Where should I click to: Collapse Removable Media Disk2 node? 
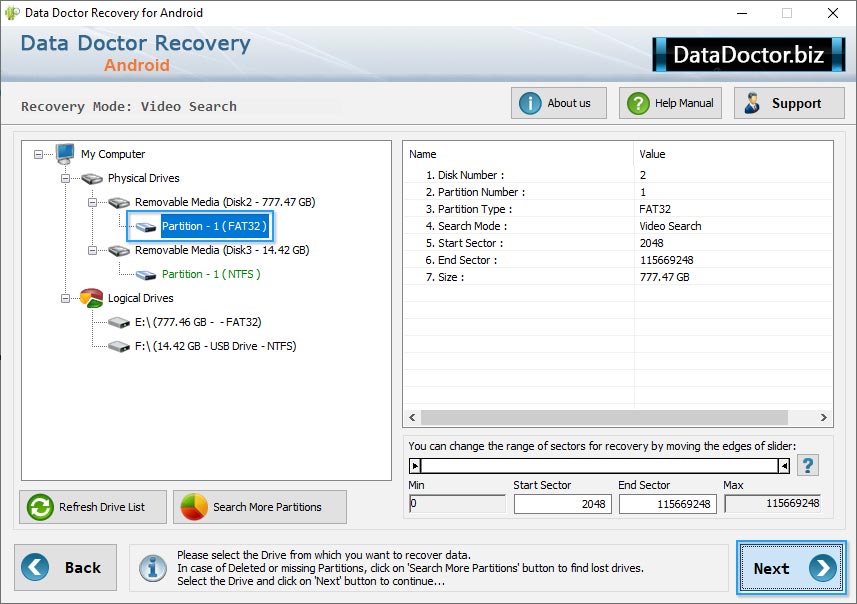click(x=92, y=202)
